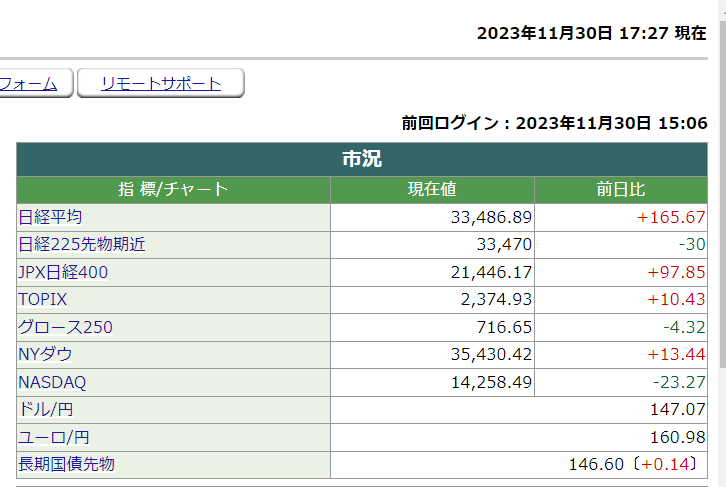Select the NASDAQ index link
The width and height of the screenshot is (726, 487).
coord(52,382)
